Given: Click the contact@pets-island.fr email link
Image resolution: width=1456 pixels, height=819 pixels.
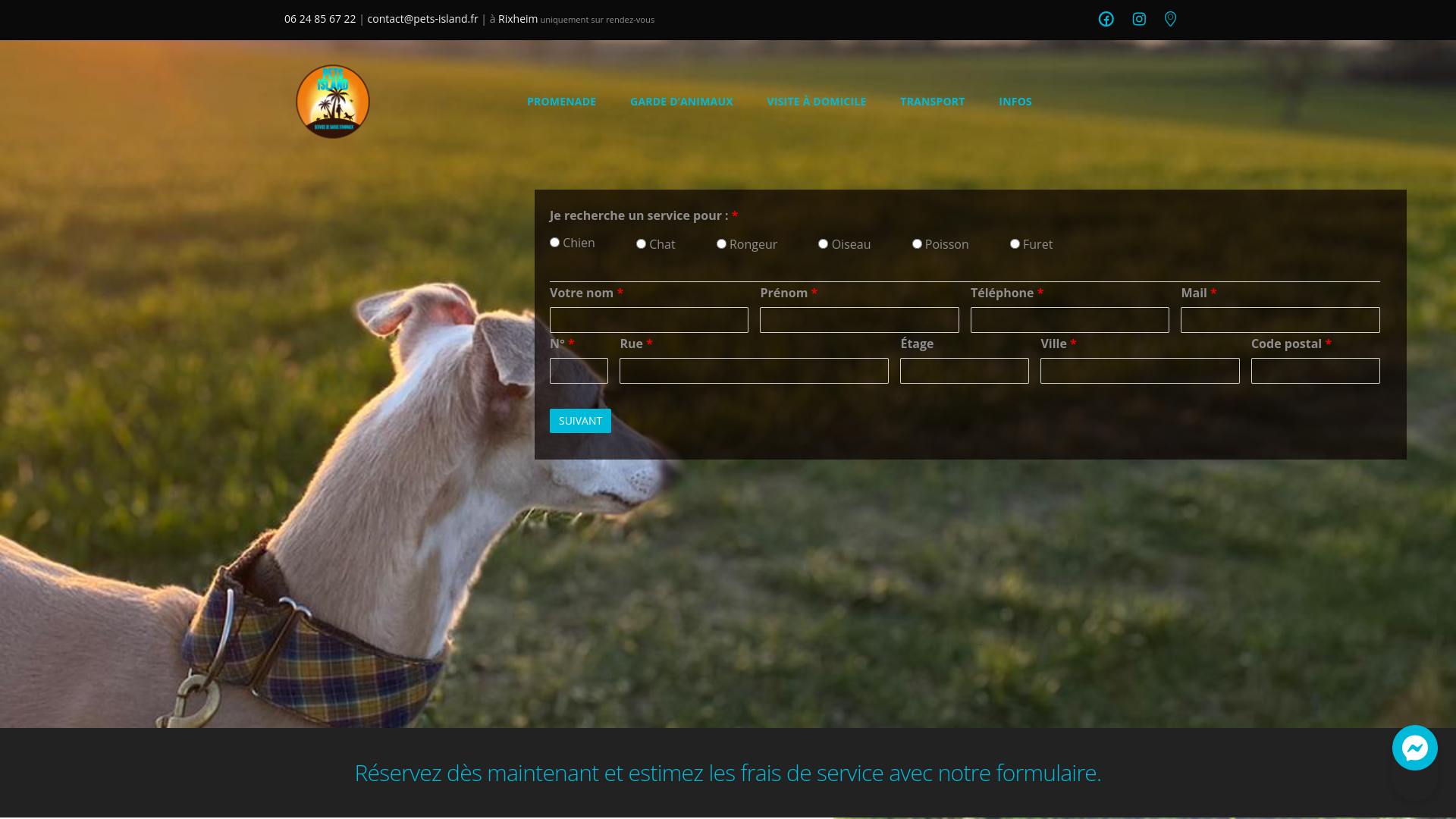Looking at the screenshot, I should 422,19.
